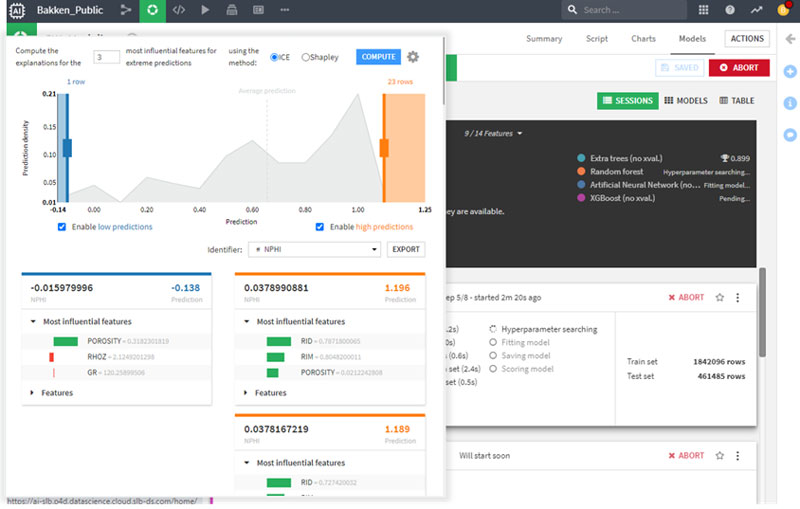Click the blue COMPUTE button
Viewport: 800px width, 509px height.
378,57
